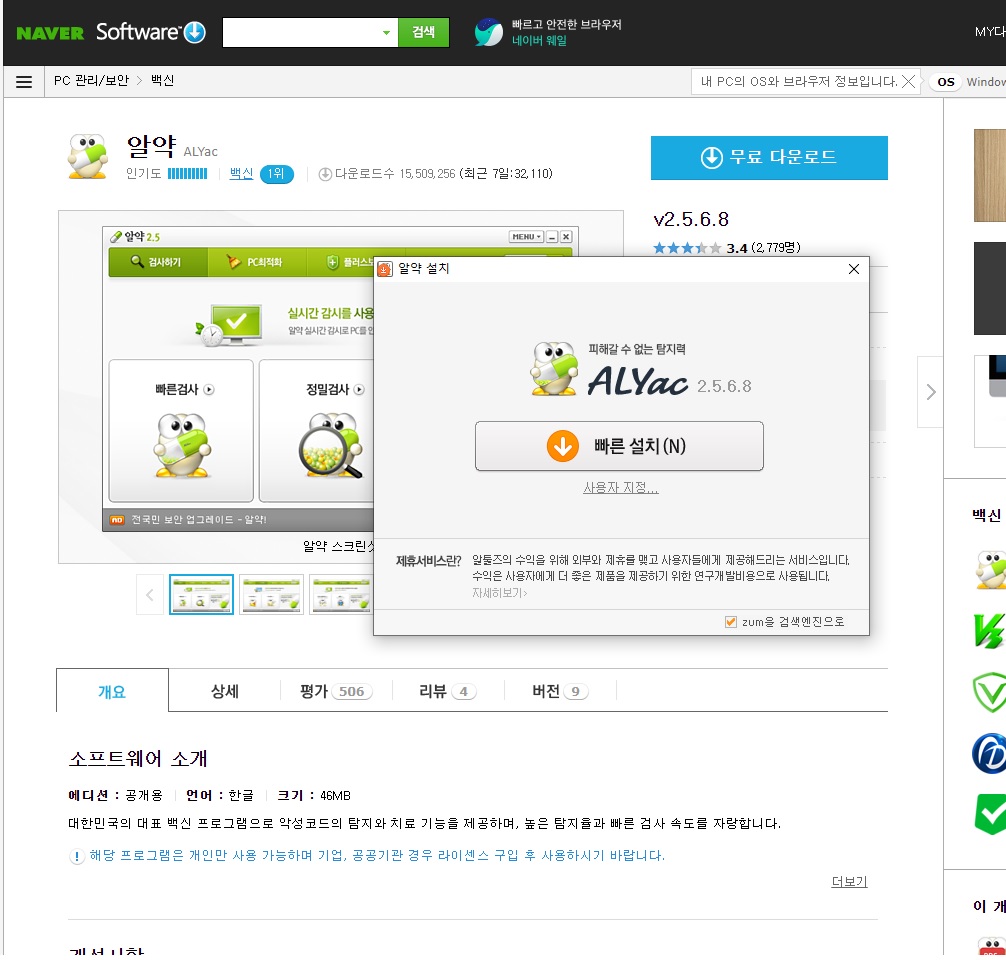Click the orange installer icon in titlebar
The height and width of the screenshot is (960, 1006).
coord(384,269)
